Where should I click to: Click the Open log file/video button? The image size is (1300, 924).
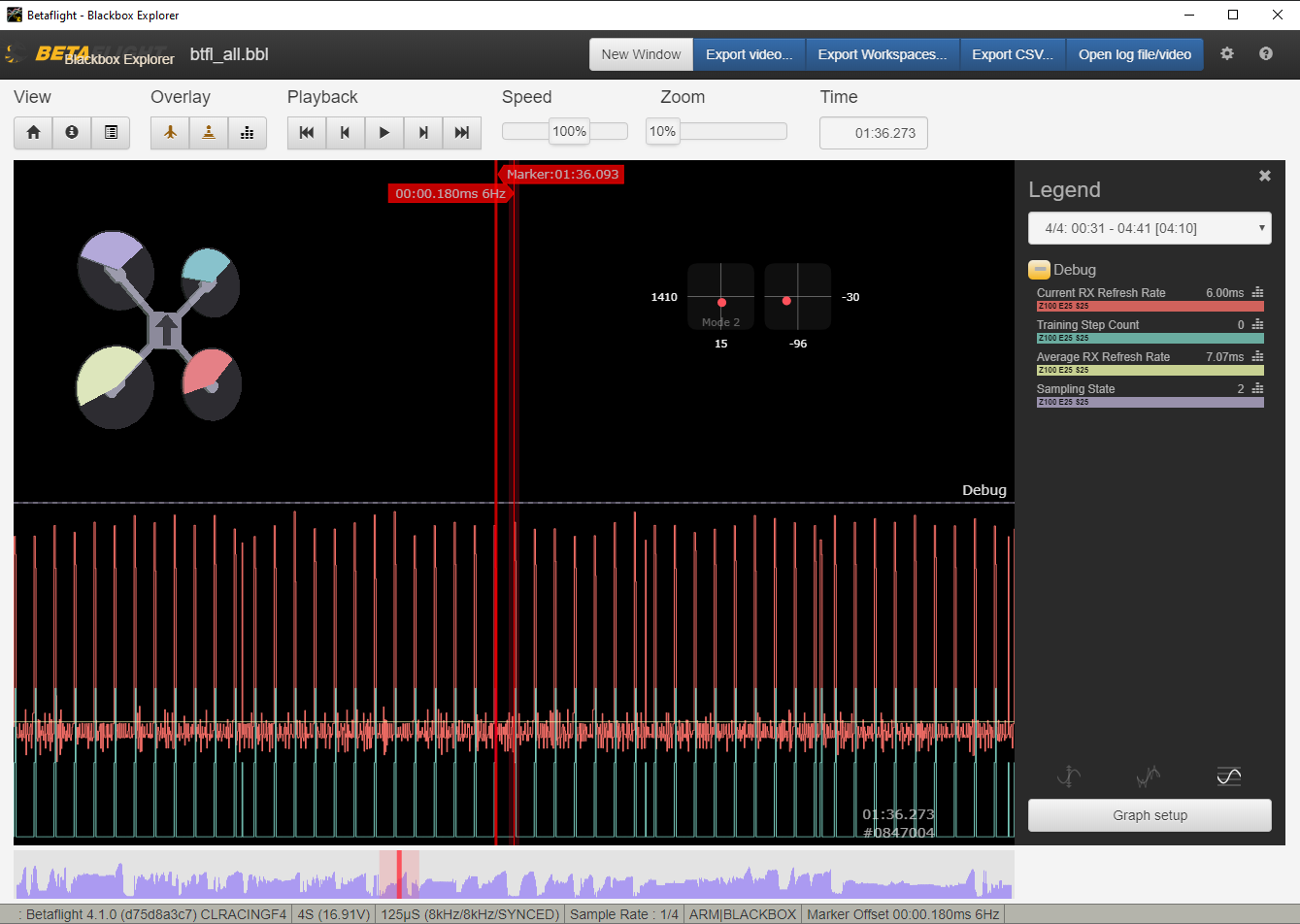(1134, 54)
